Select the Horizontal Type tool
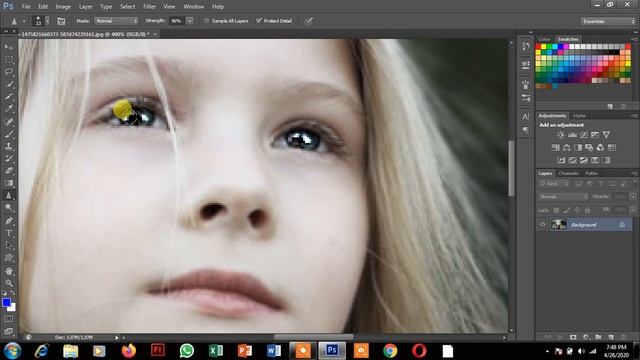Image resolution: width=640 pixels, height=360 pixels. tap(9, 233)
